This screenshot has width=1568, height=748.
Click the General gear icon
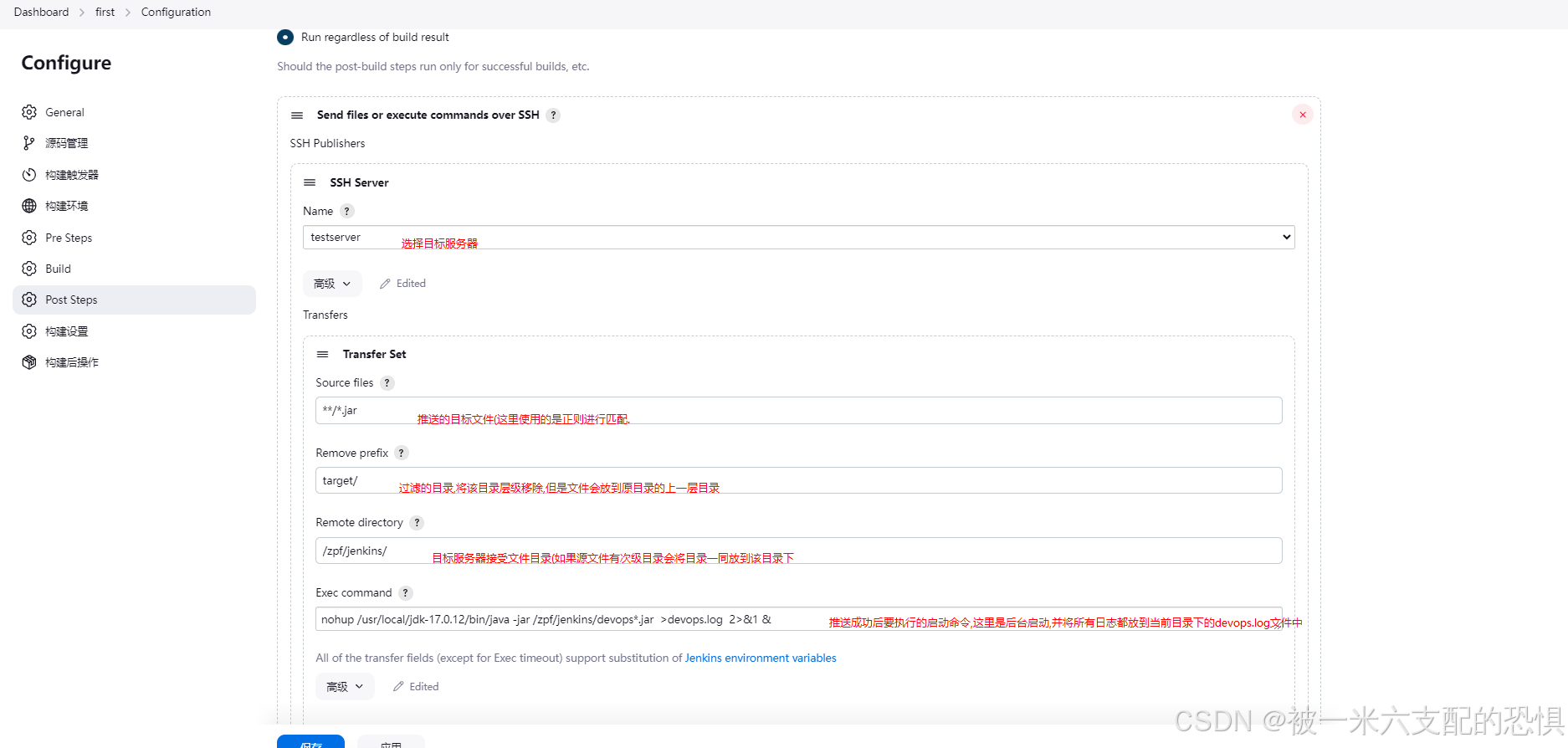point(29,112)
